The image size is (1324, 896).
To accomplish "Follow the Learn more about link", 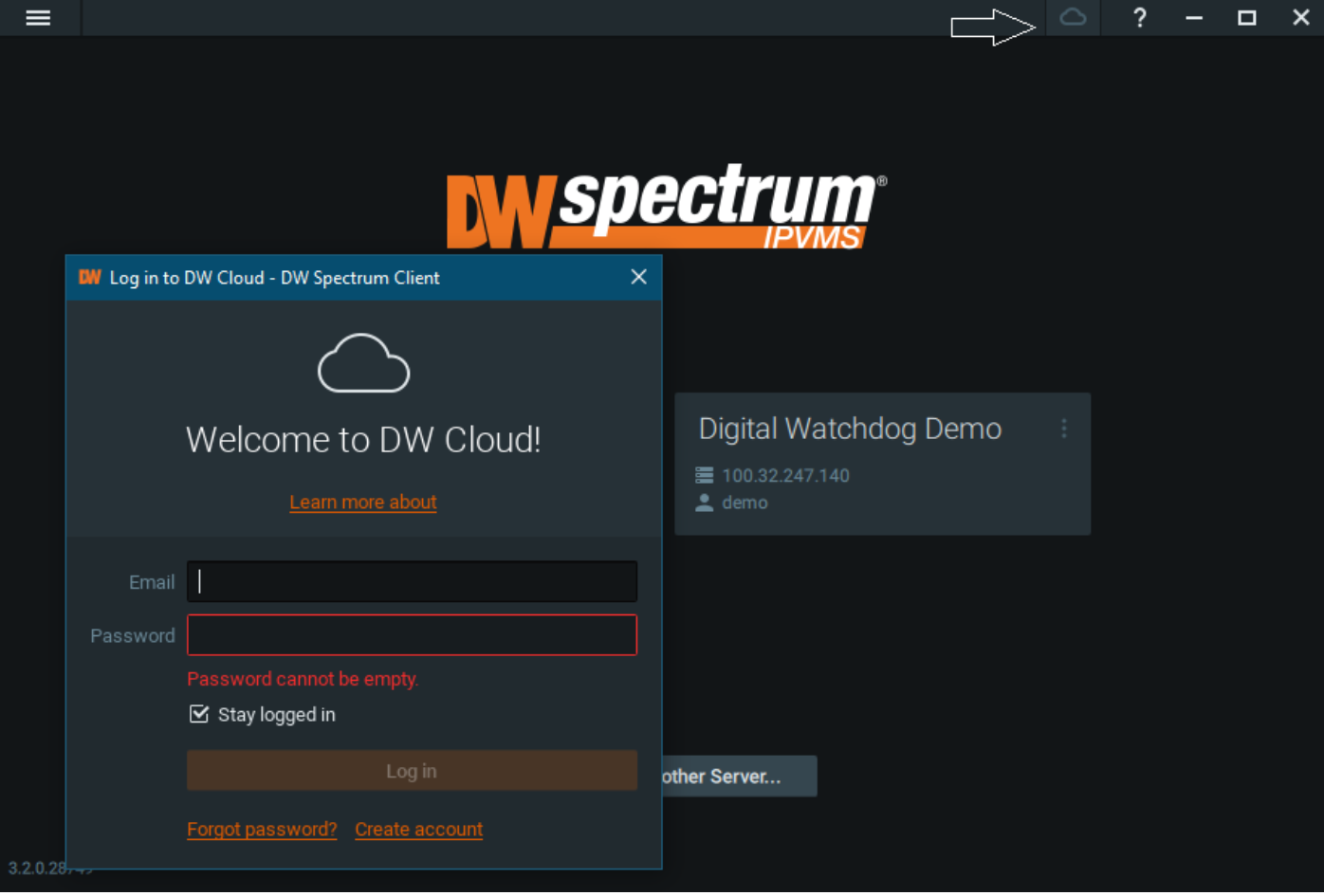I will 363,503.
